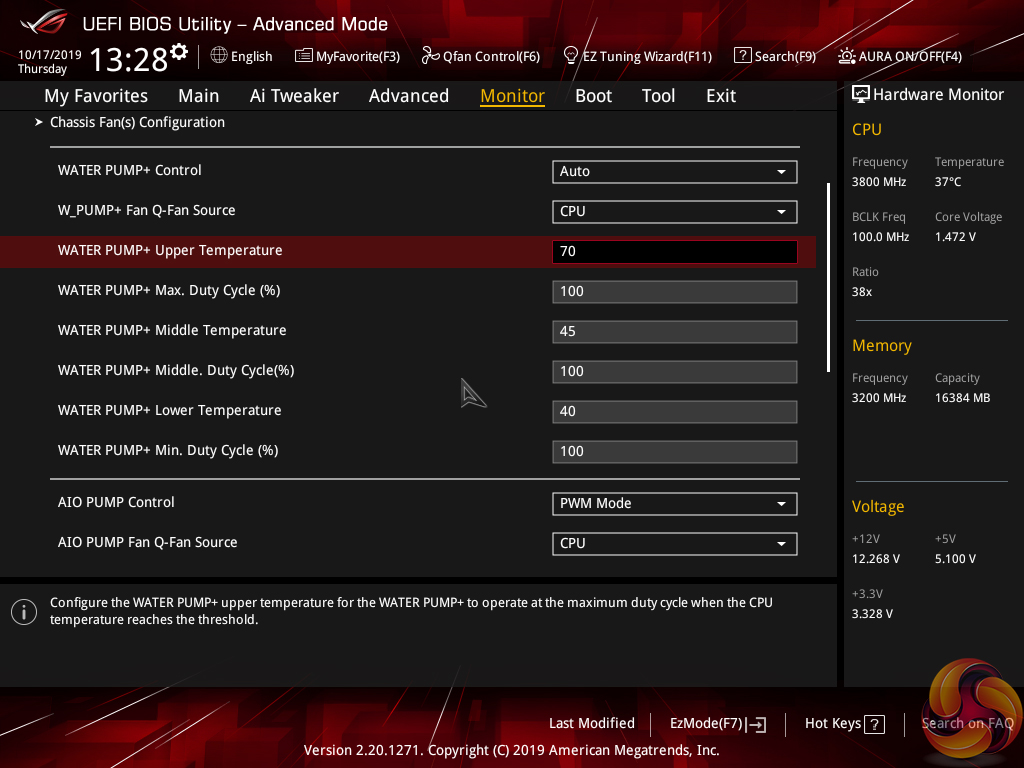The image size is (1024, 768).
Task: Select WATER PUMP+ Lower Temperature label
Action: (x=169, y=410)
